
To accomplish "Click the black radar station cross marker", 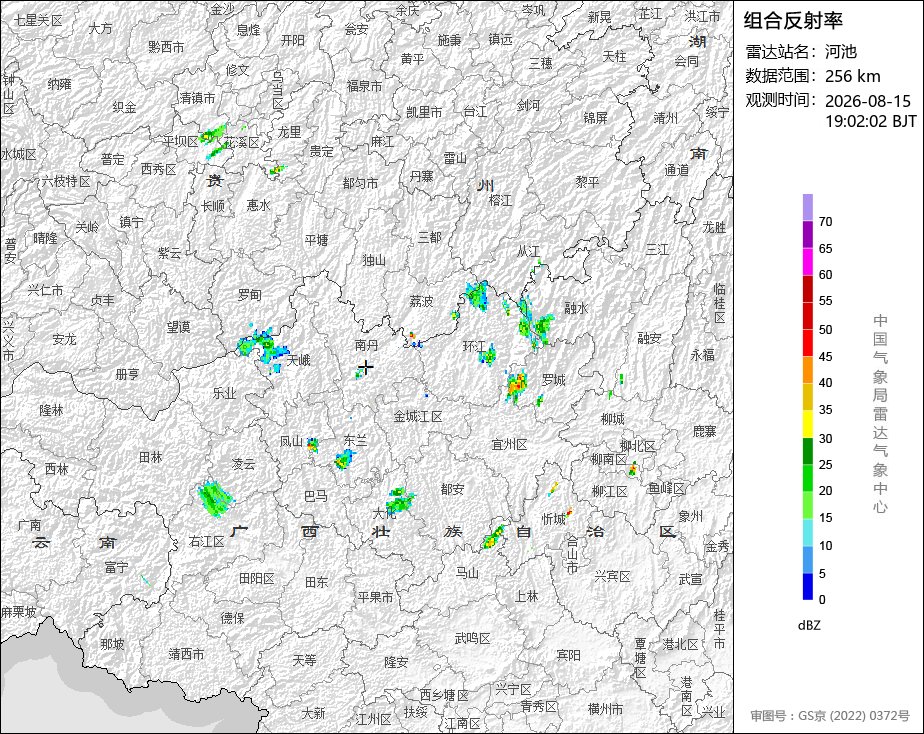I will tap(366, 368).
